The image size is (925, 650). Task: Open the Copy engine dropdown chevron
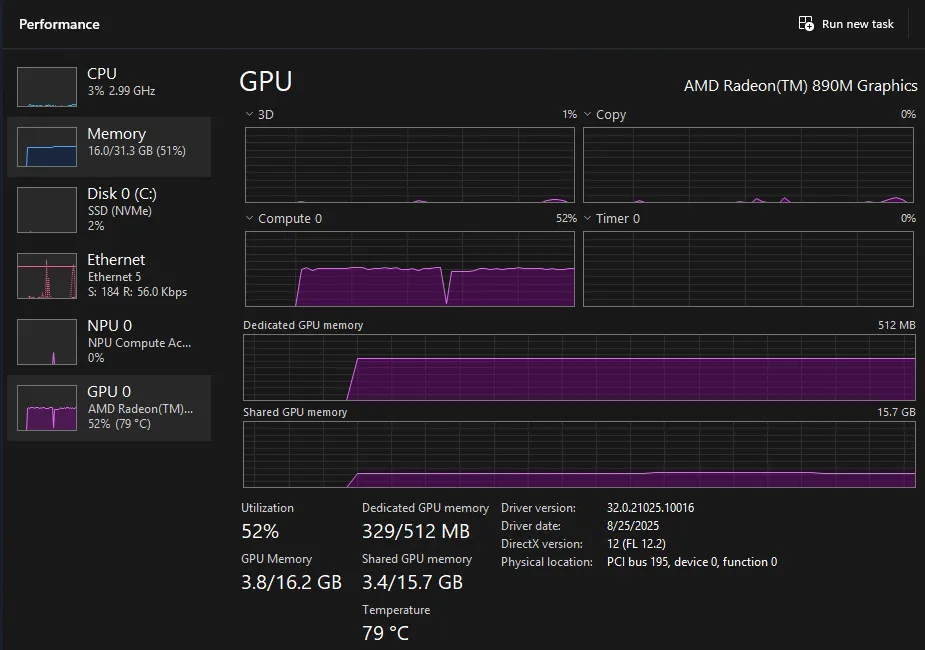[x=588, y=114]
